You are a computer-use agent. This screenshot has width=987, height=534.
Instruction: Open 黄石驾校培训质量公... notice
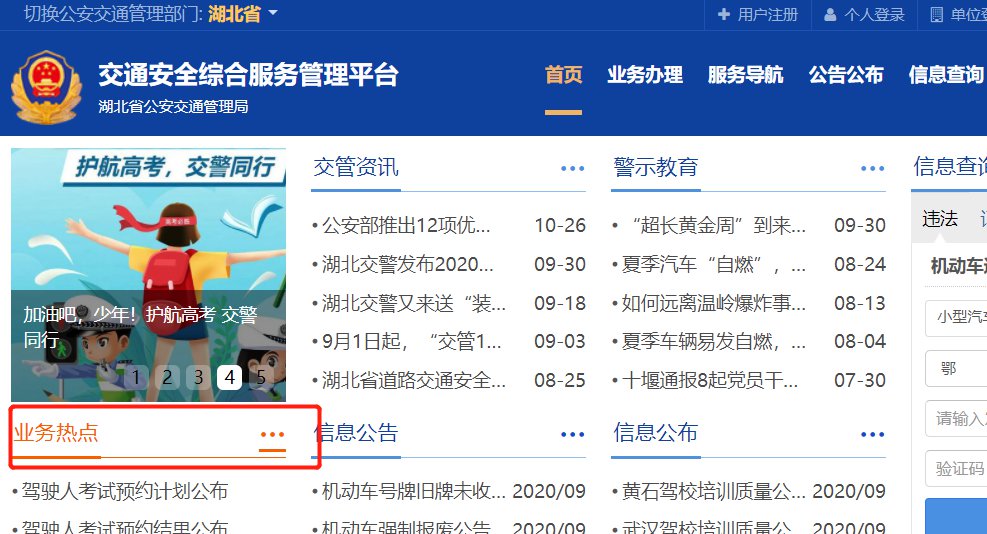pos(713,491)
